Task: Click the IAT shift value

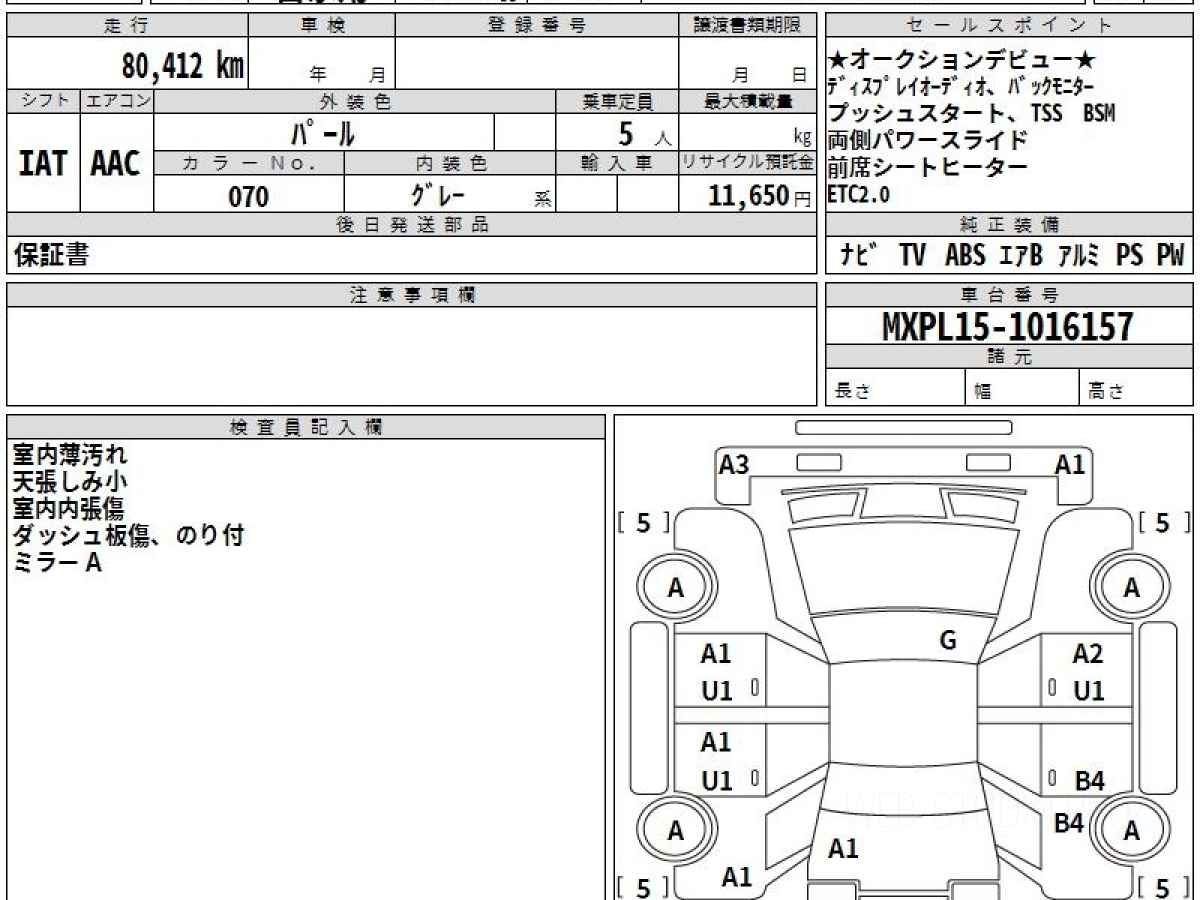Action: click(43, 164)
